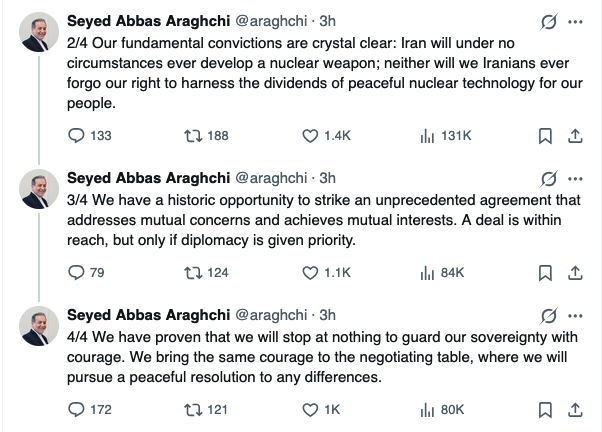Open Seyed Abbas Araghchi name on 4/4 tweet

[147, 315]
